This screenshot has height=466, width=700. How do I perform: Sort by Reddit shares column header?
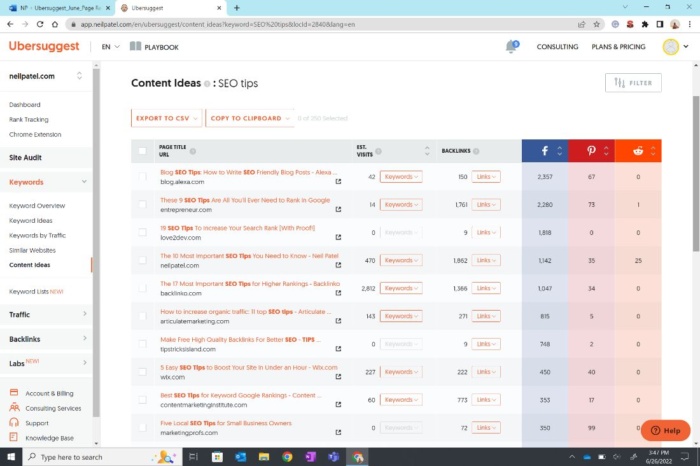click(x=638, y=151)
